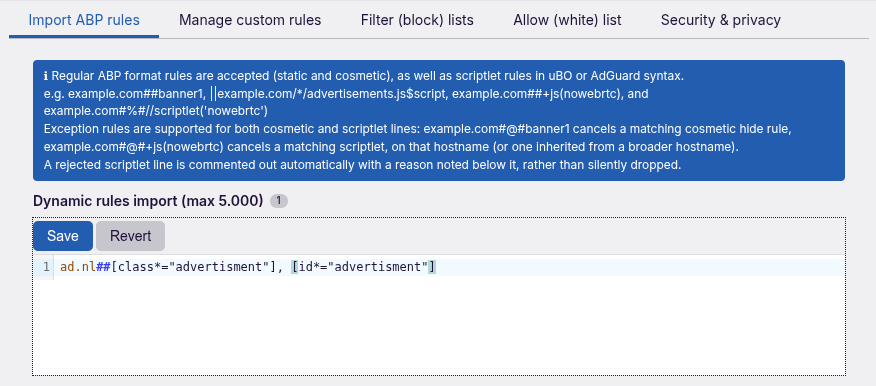Switch to the Import ABP rules tab
This screenshot has height=386, width=876.
84,21
